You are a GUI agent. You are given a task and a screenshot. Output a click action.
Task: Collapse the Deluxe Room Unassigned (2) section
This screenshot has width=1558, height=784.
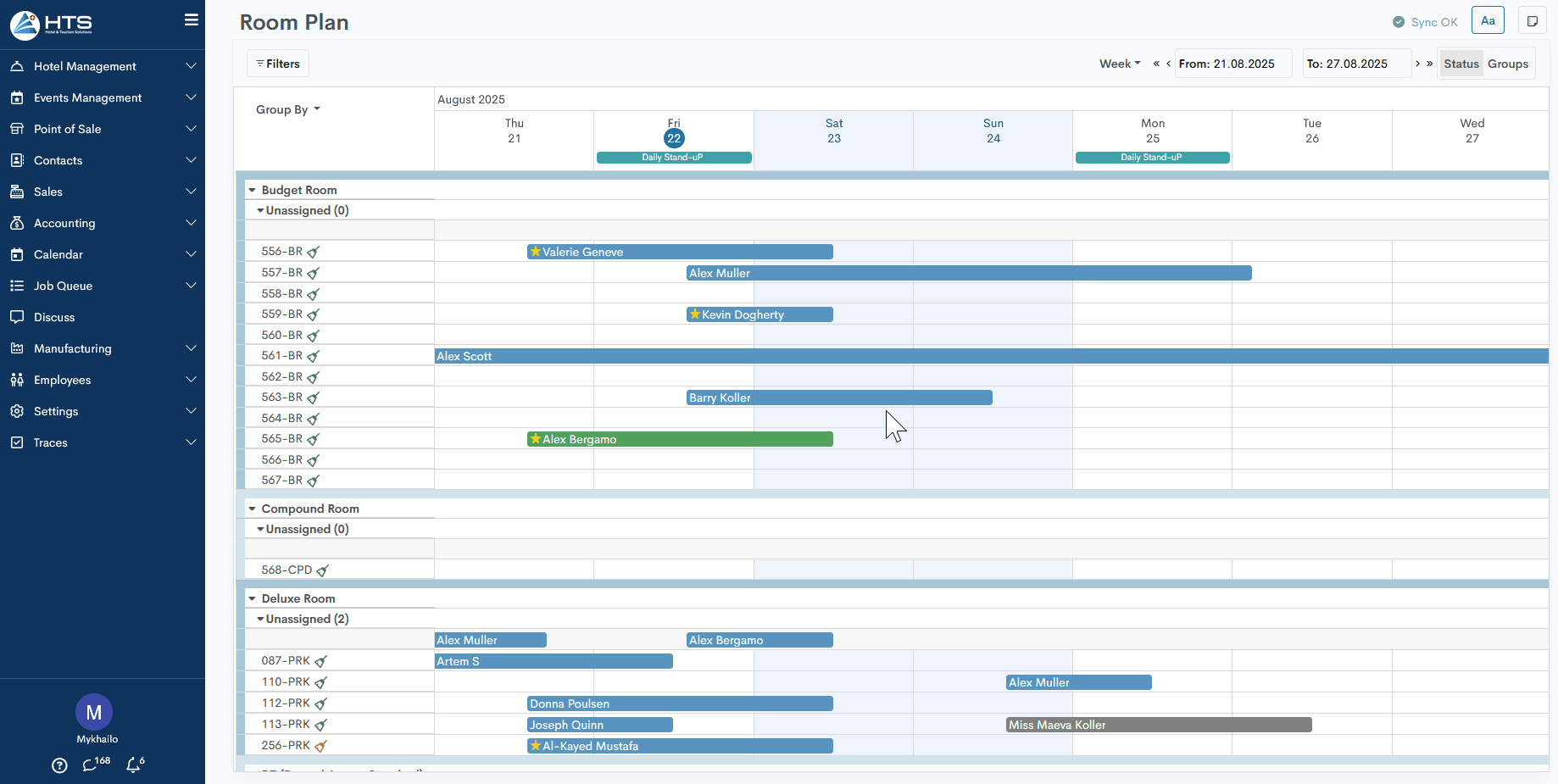click(260, 619)
